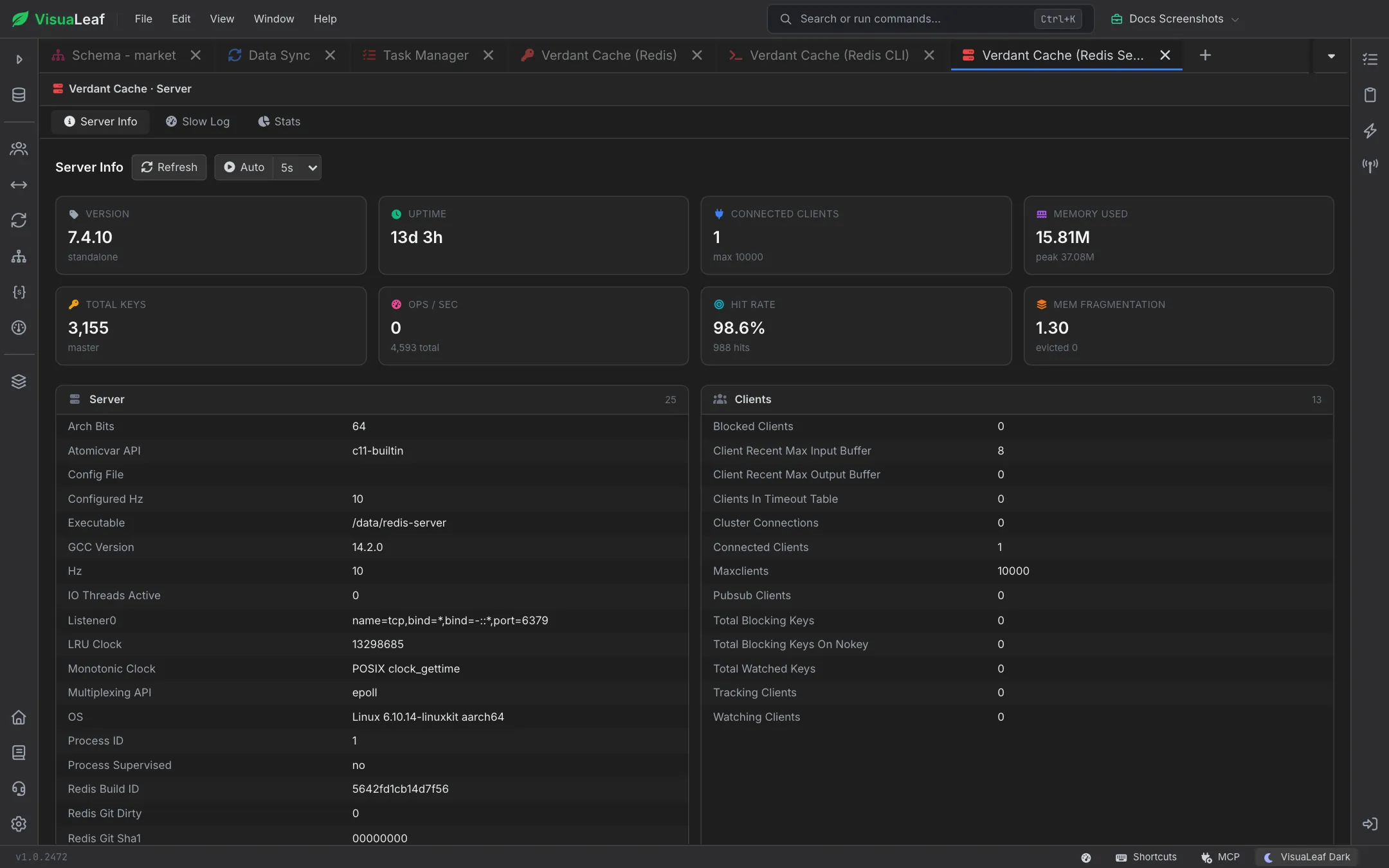
Task: Open the Docs Screenshots workspace dropdown
Action: coord(1175,19)
